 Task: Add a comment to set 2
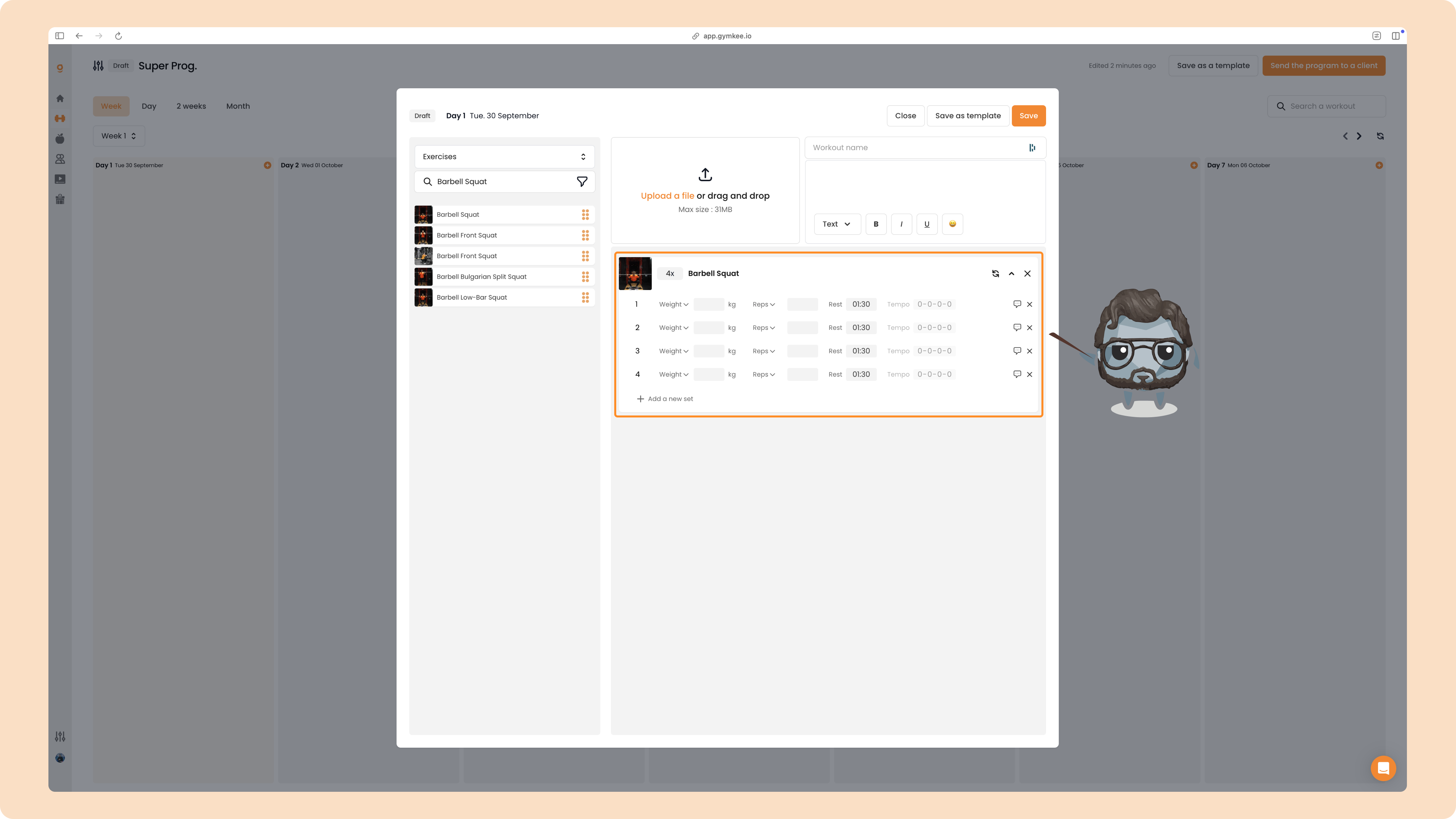[1017, 328]
